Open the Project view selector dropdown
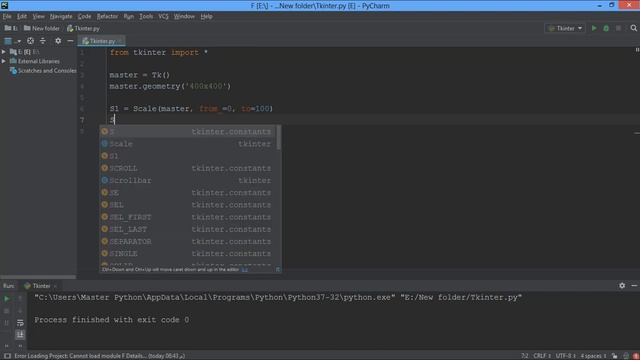 click(x=12, y=41)
